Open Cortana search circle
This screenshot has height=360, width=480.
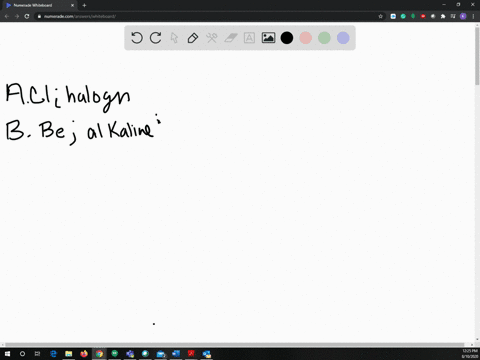[x=22, y=354]
